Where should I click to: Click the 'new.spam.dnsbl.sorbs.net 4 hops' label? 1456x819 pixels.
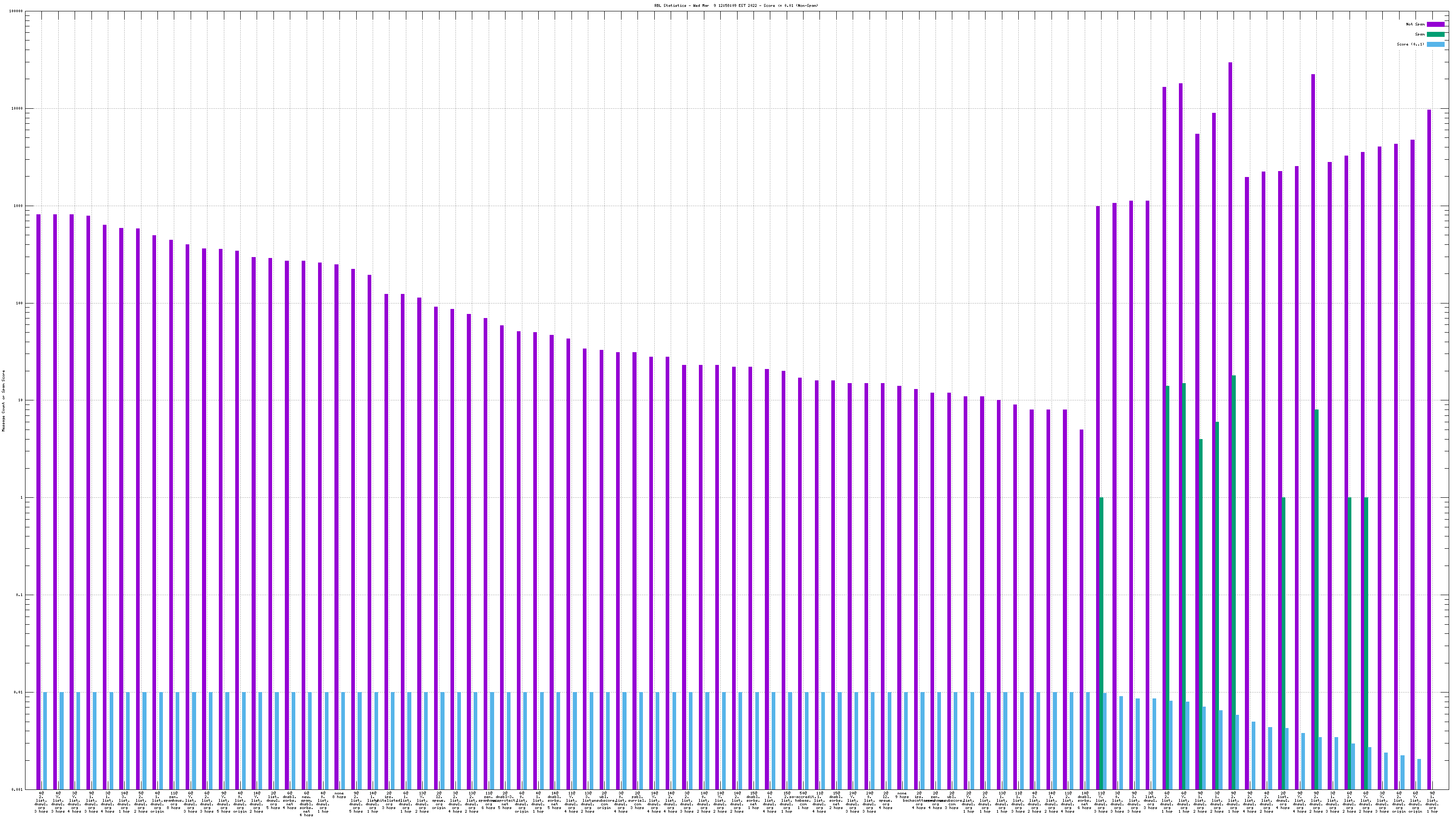(306, 804)
